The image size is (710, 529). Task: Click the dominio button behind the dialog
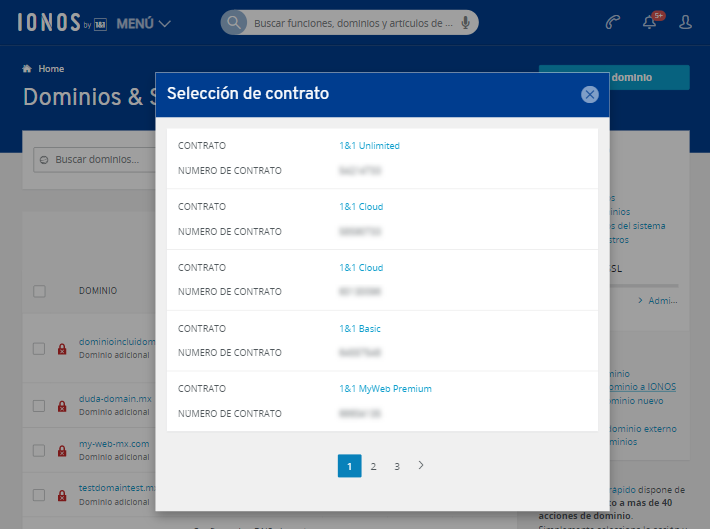click(x=649, y=77)
